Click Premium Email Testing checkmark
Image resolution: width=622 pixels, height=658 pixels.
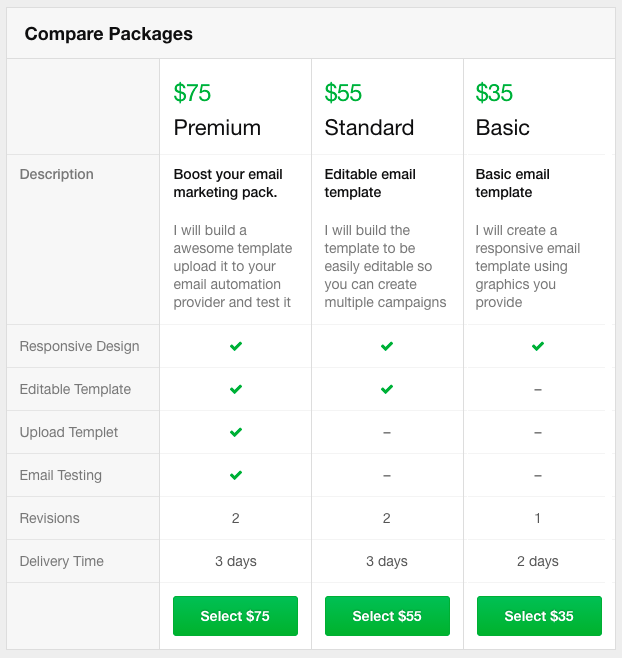coord(236,475)
